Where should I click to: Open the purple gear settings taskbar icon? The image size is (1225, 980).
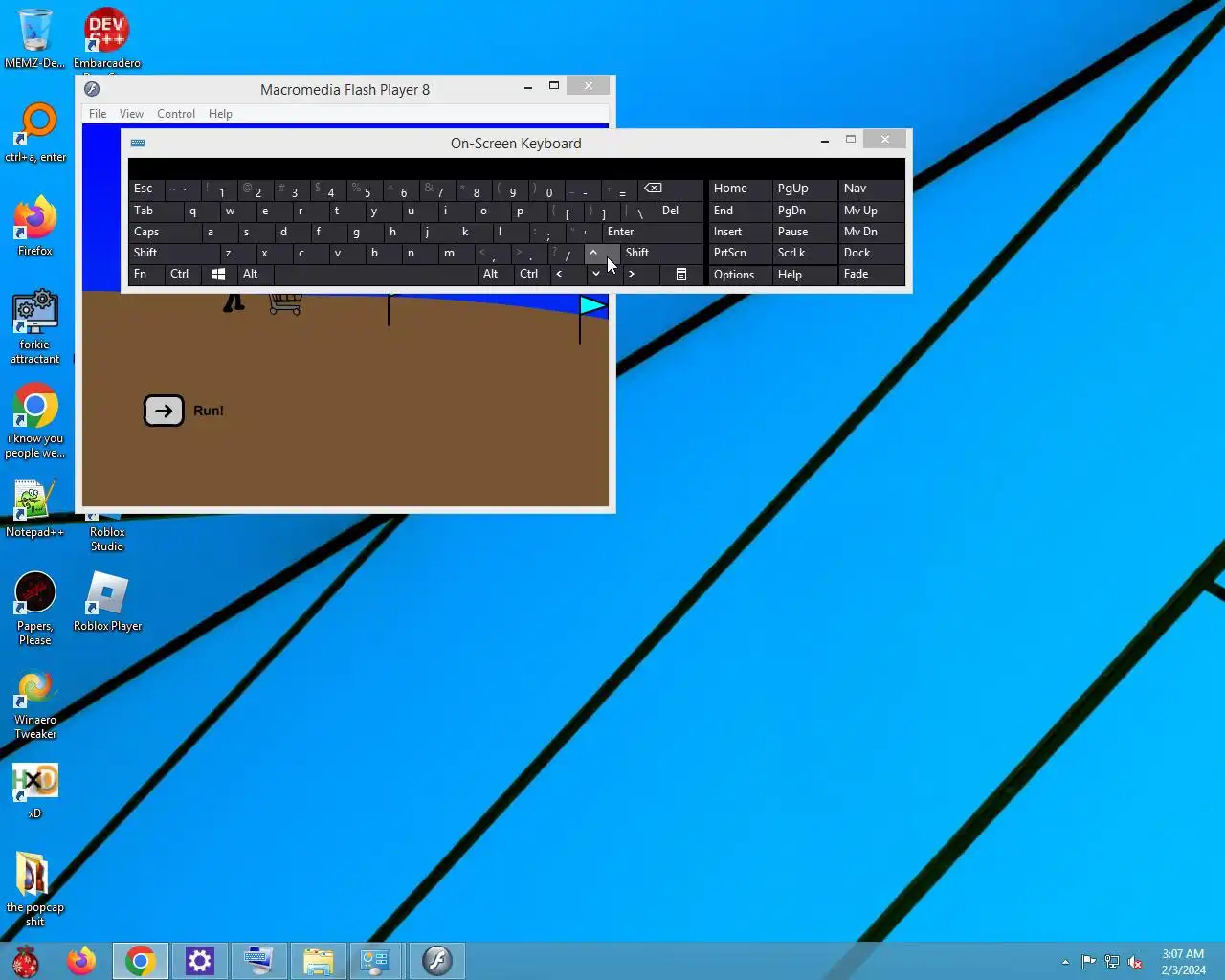(200, 961)
